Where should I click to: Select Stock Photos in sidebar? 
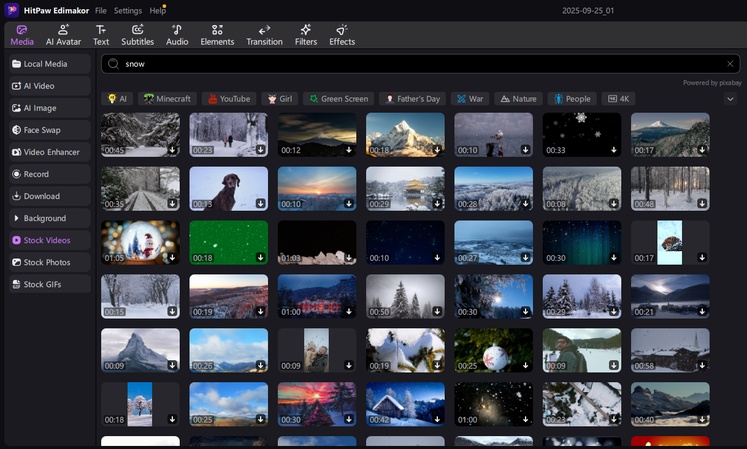(50, 262)
